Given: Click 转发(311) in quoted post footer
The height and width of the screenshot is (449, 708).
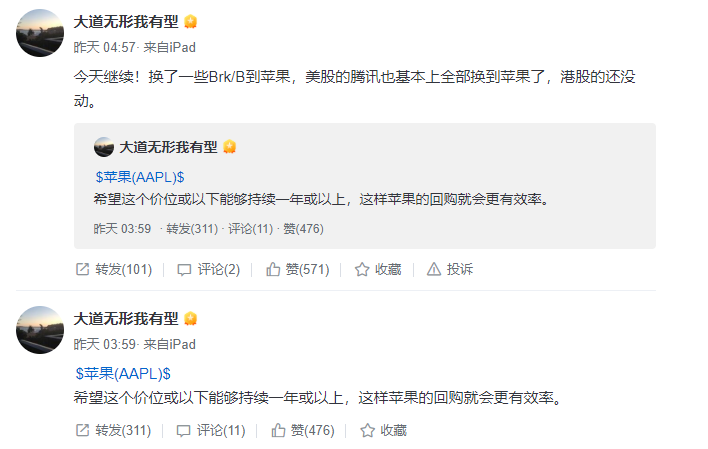Looking at the screenshot, I should coord(192,229).
